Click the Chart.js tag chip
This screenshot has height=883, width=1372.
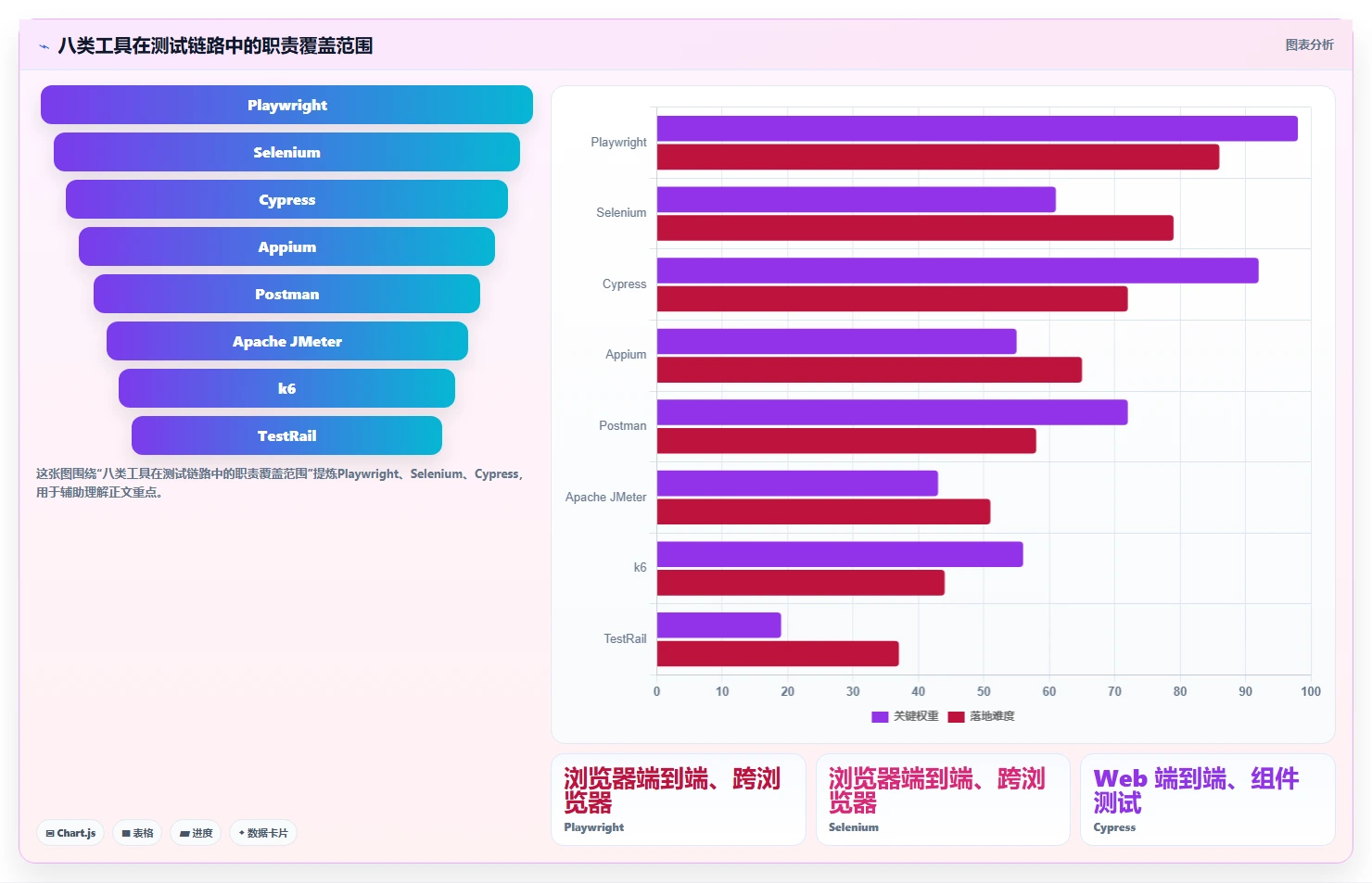(70, 833)
